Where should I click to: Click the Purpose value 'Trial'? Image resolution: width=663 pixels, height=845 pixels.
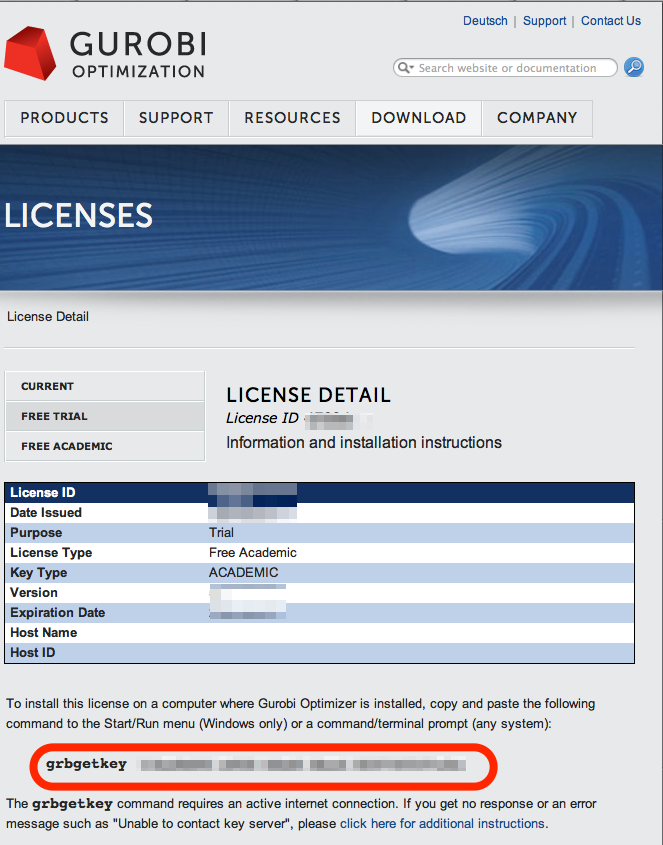[x=221, y=532]
